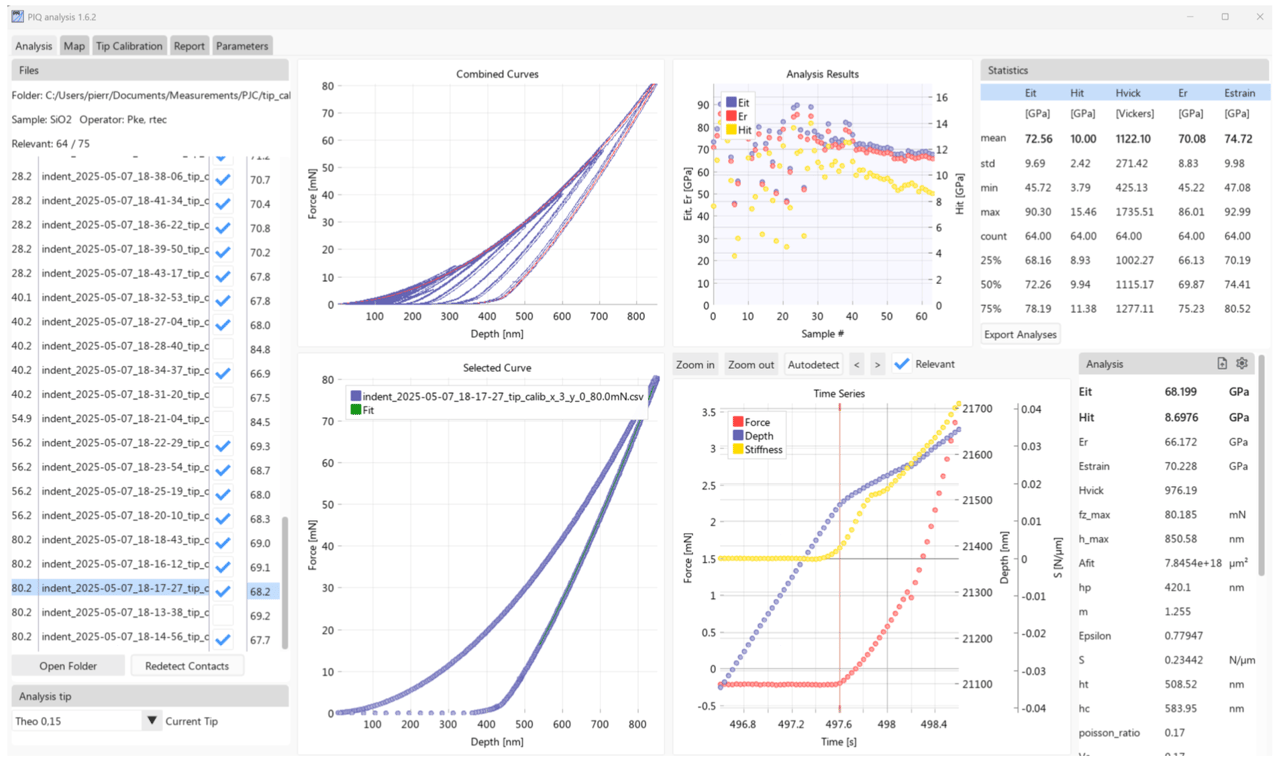
Task: Toggle the Relevant checkbox above Time Series
Action: click(x=902, y=364)
